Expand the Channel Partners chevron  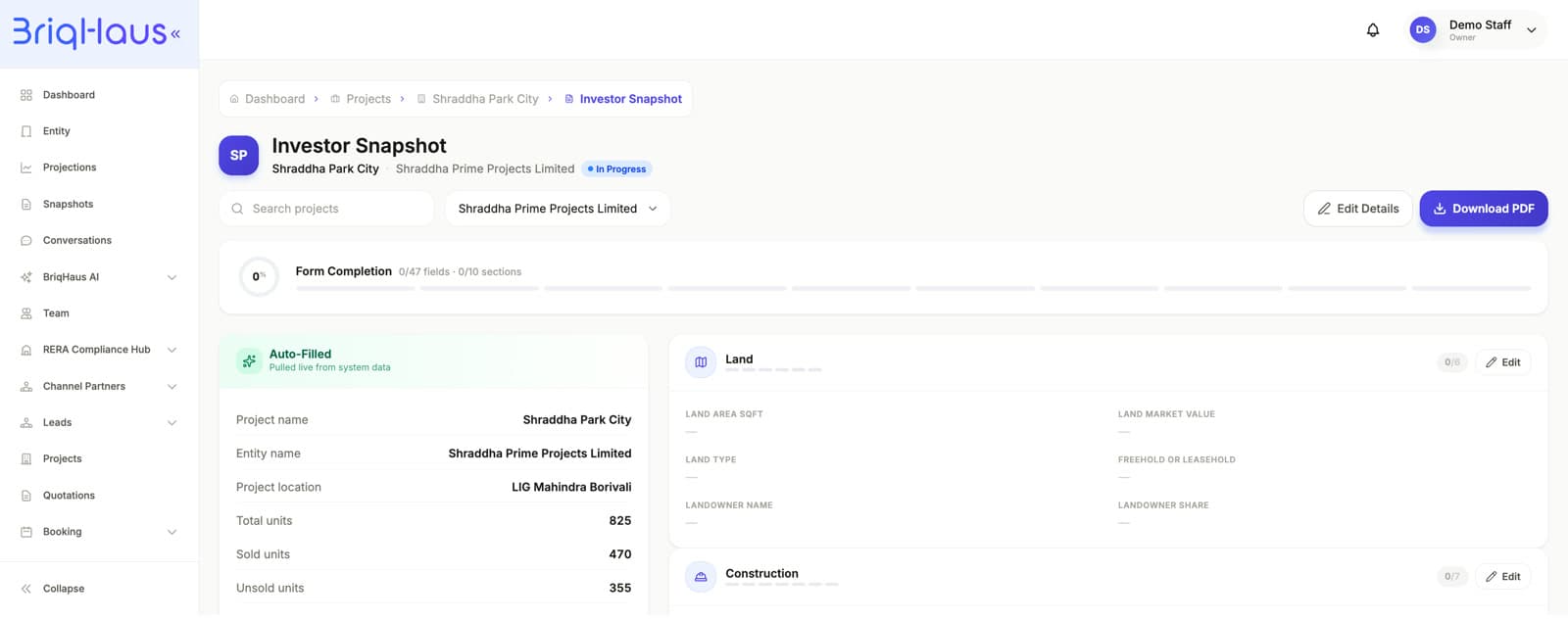click(x=171, y=387)
